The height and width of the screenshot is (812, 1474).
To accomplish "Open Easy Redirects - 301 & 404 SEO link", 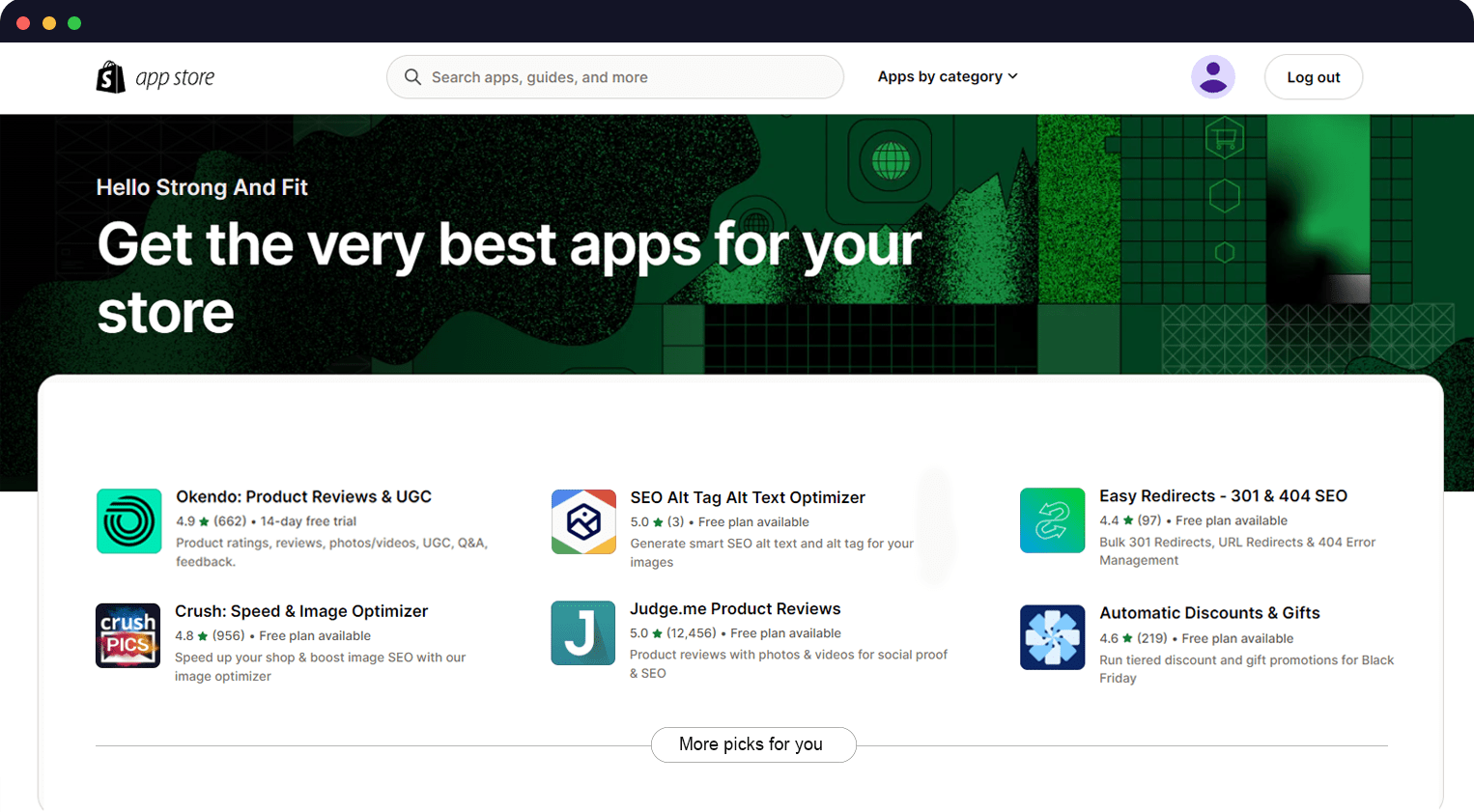I will pyautogui.click(x=1223, y=495).
